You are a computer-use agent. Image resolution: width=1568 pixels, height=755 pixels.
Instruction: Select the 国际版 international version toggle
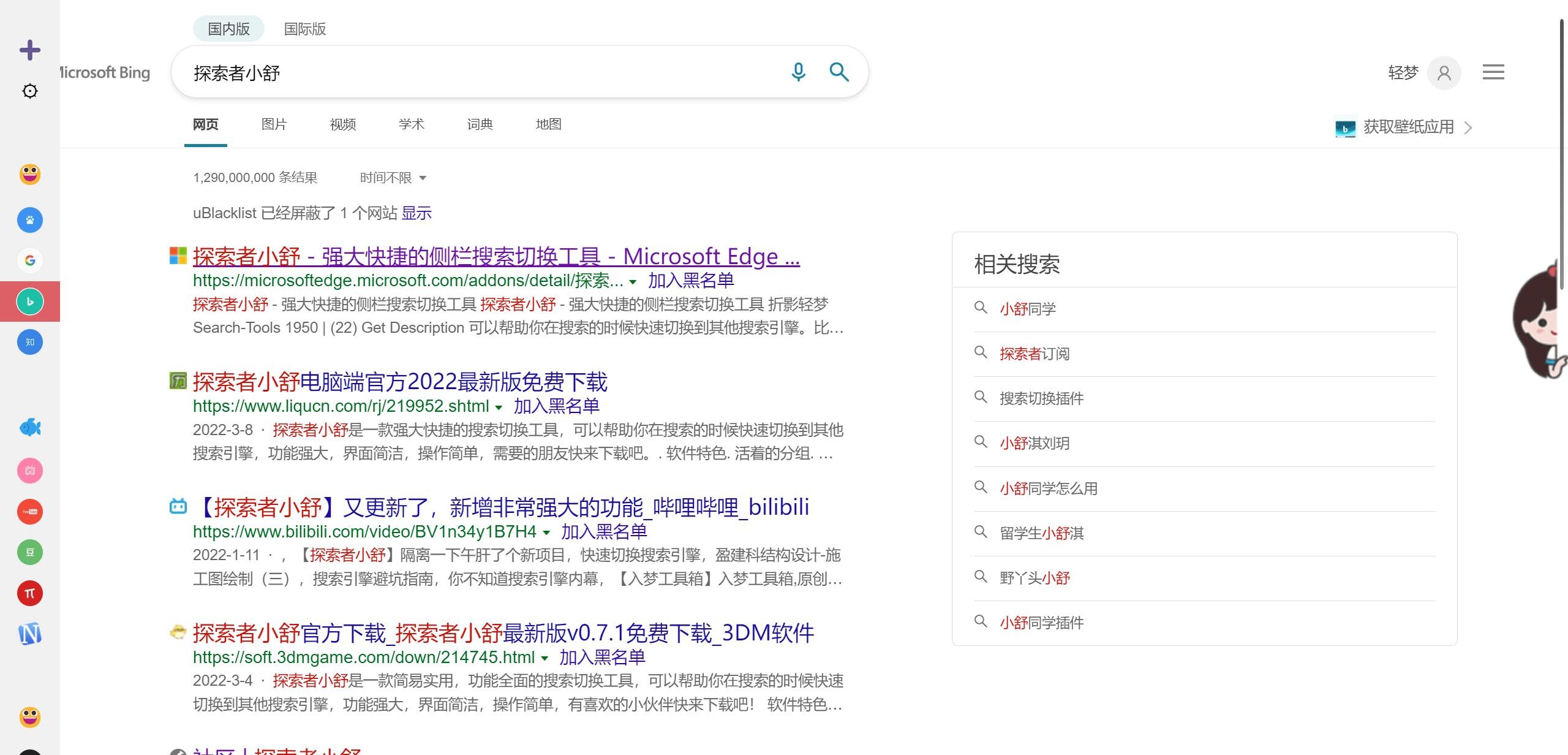[304, 29]
